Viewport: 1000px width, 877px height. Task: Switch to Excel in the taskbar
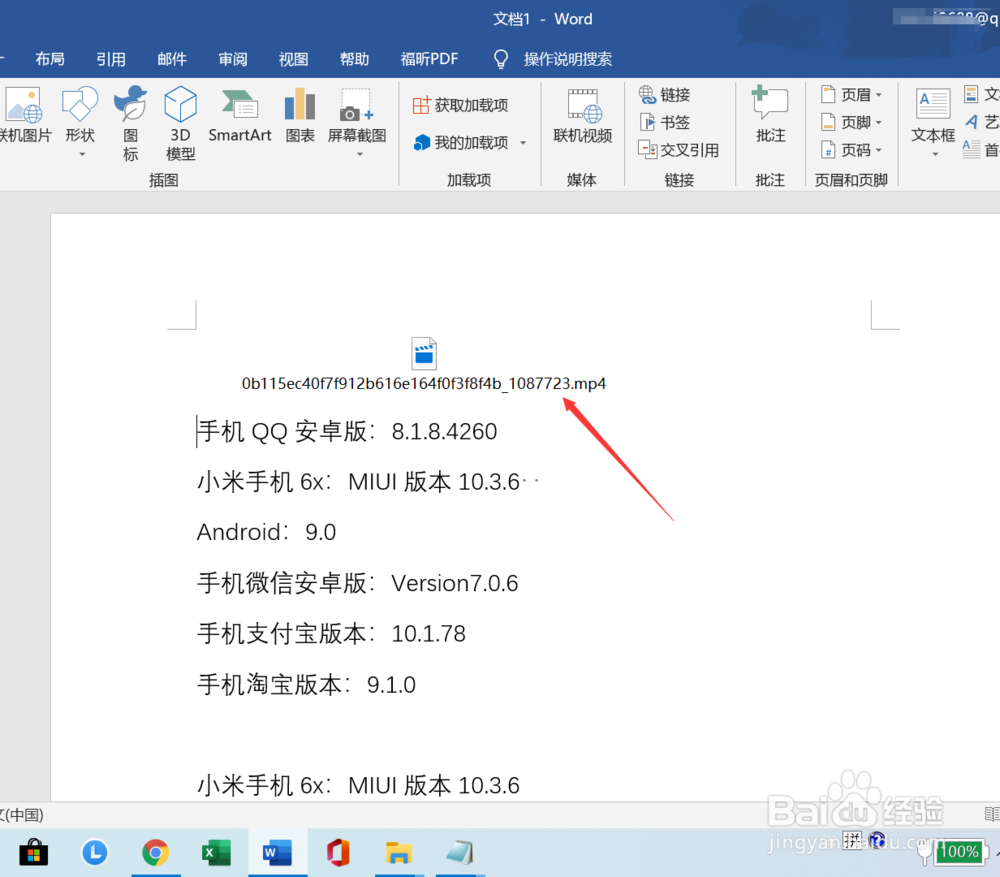(x=216, y=853)
